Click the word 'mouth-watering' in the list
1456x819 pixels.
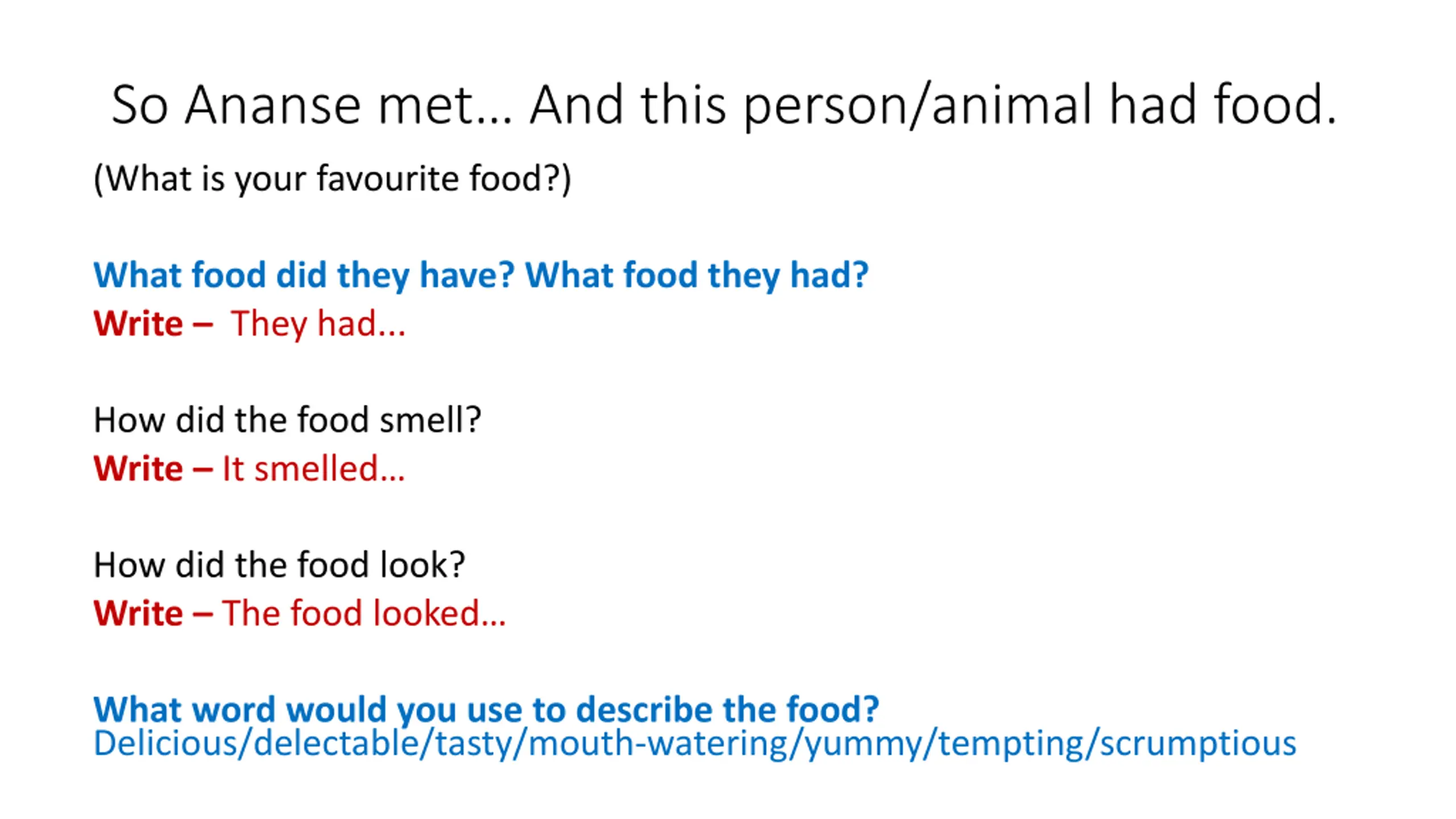click(658, 744)
